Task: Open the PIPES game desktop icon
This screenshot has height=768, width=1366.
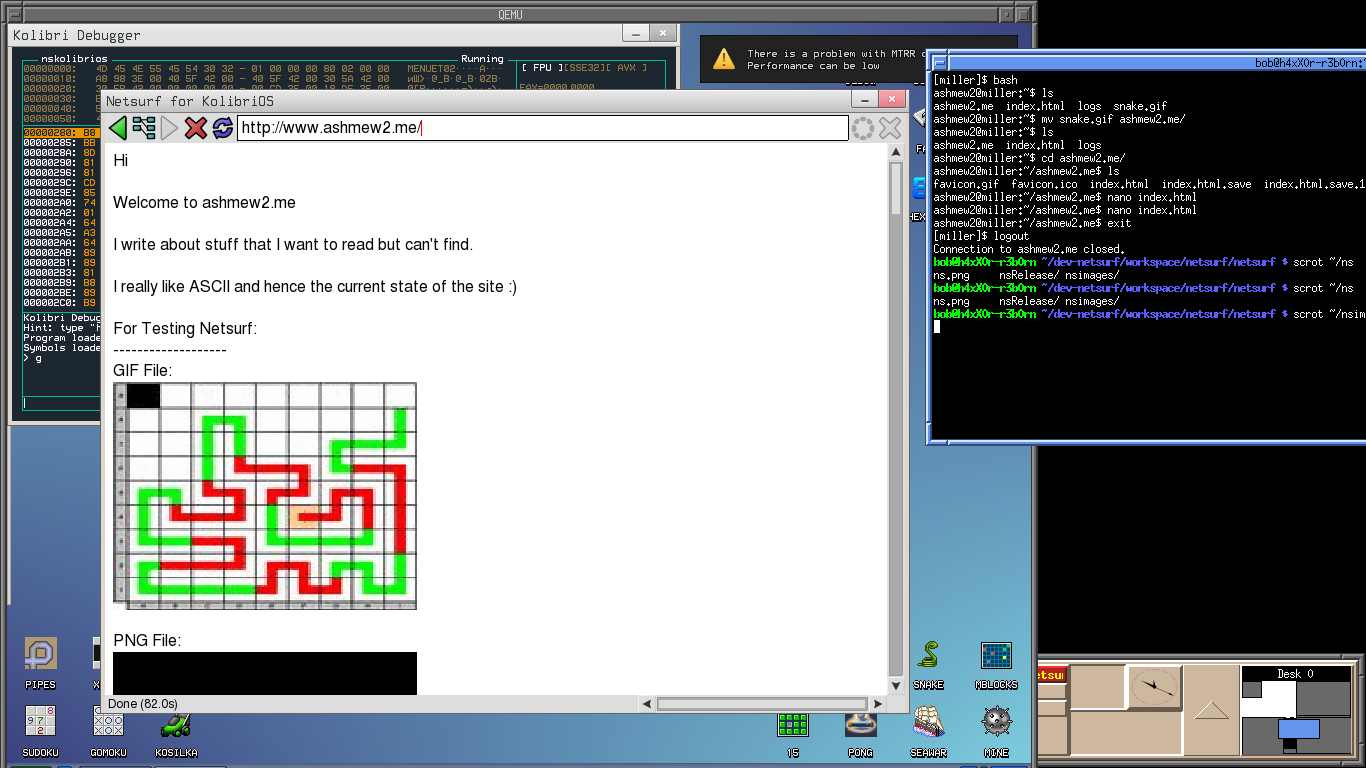Action: (40, 663)
